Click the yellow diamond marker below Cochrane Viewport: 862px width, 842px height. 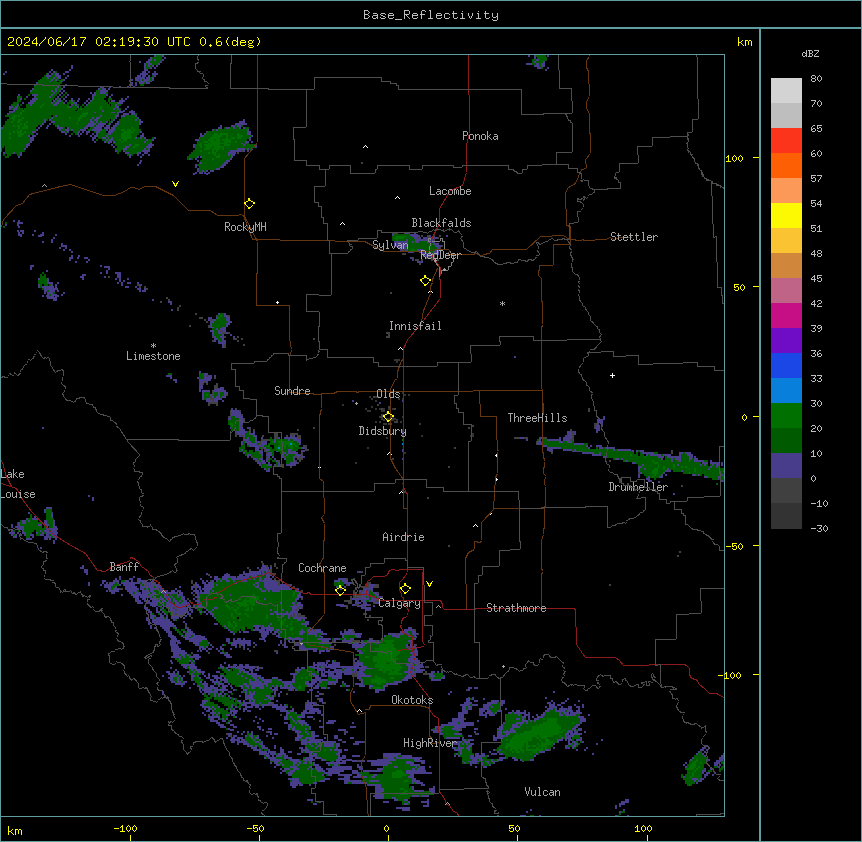click(340, 590)
